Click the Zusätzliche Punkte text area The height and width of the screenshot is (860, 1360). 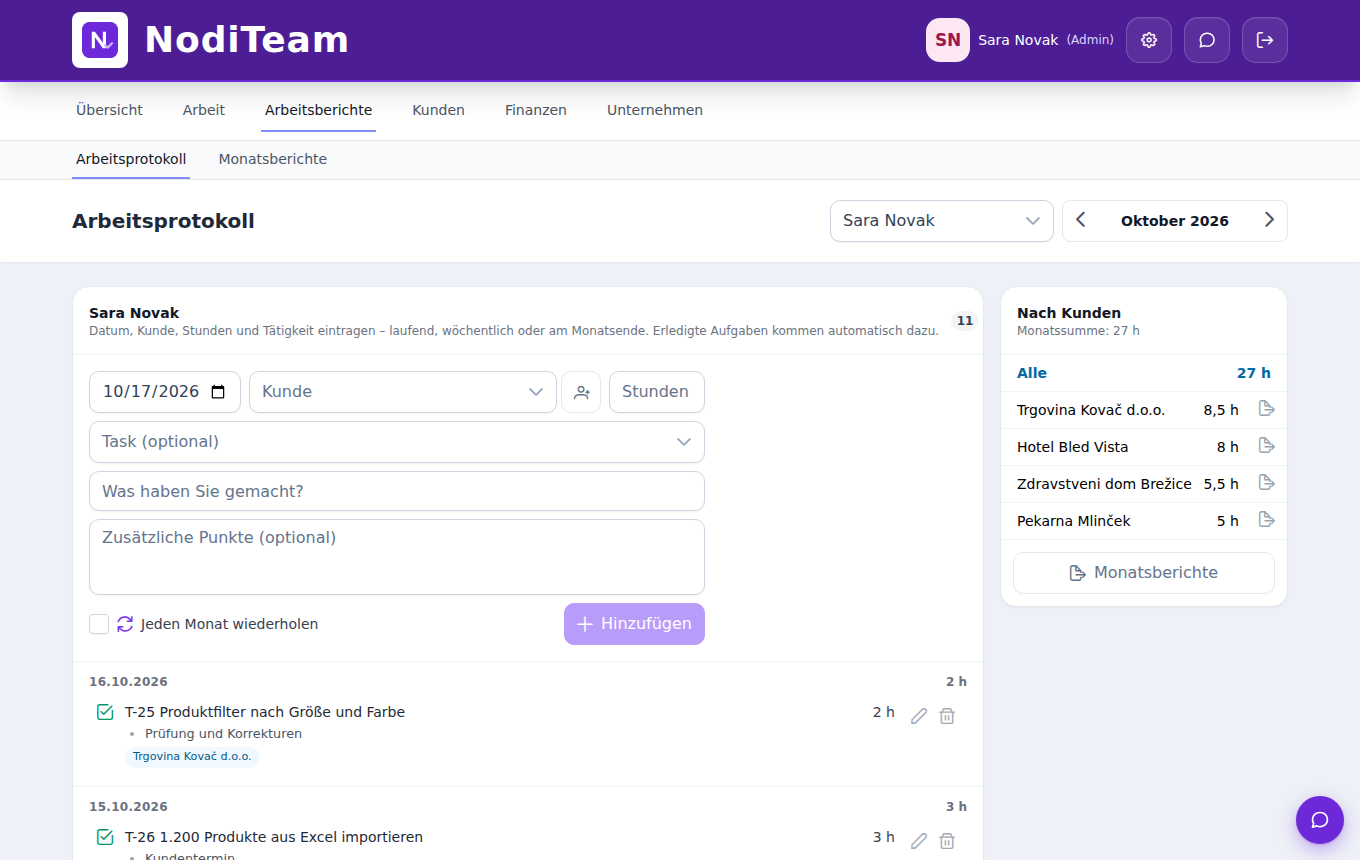397,557
